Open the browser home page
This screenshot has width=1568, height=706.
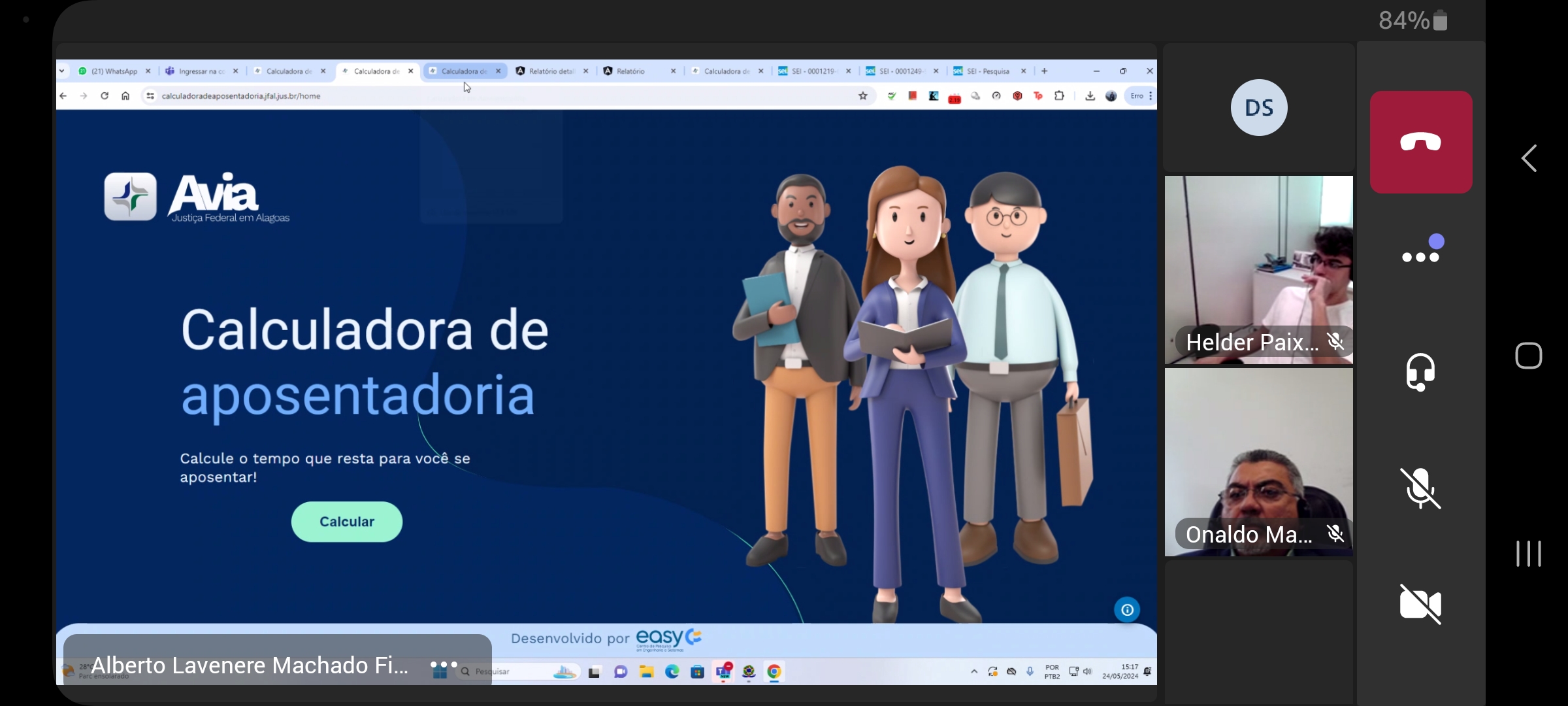point(125,96)
